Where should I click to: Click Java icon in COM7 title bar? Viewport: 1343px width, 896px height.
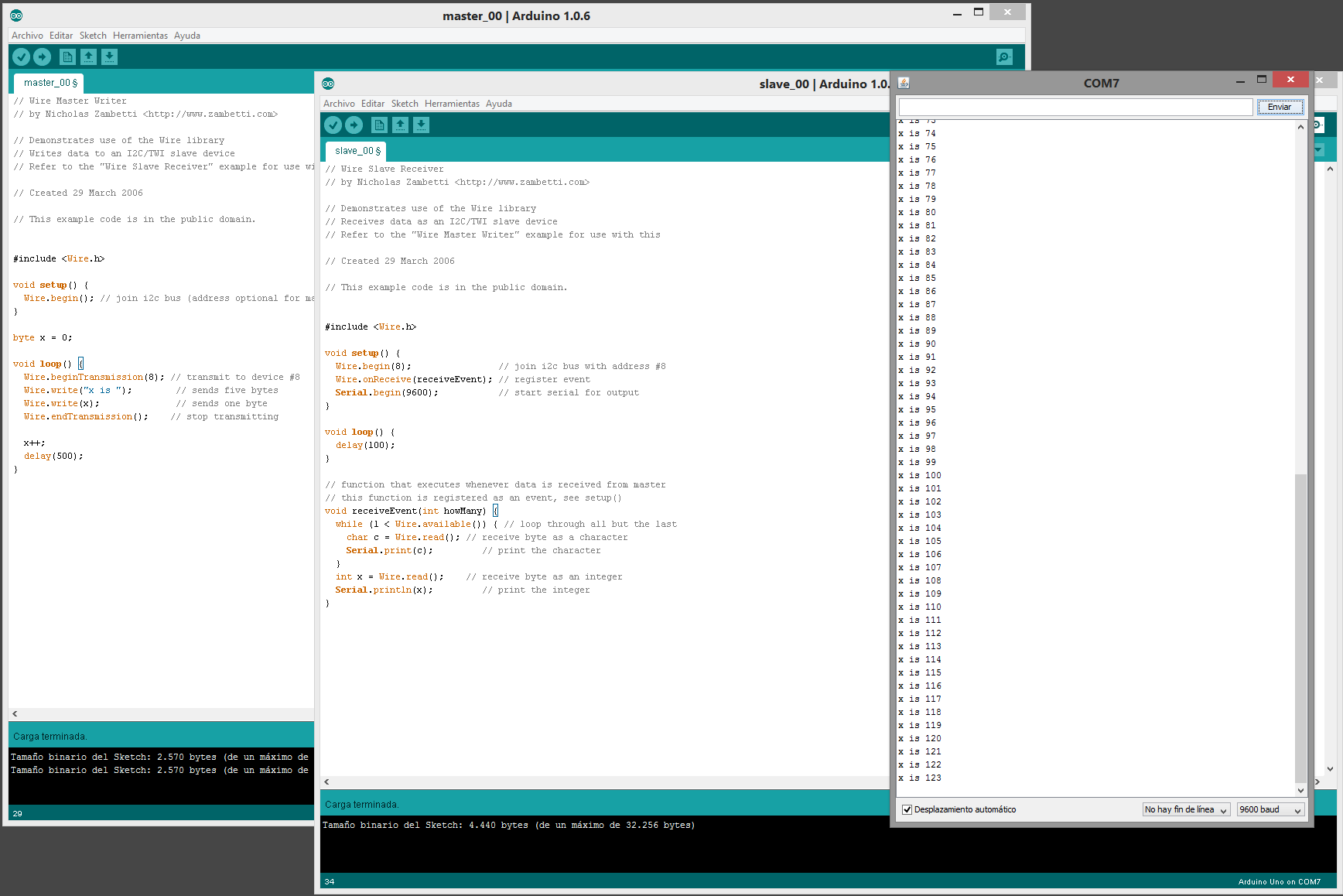point(904,82)
